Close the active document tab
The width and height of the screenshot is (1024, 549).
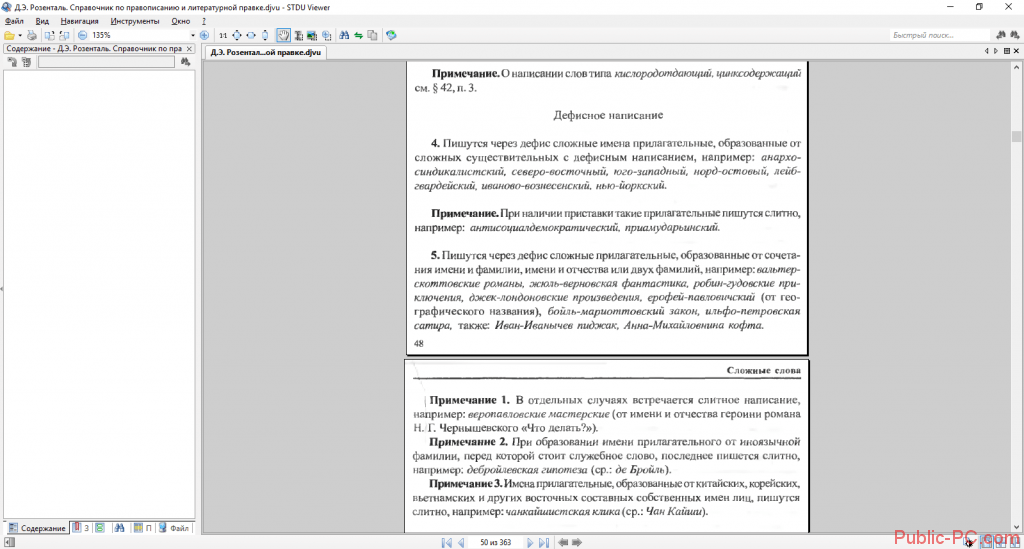[x=1016, y=51]
